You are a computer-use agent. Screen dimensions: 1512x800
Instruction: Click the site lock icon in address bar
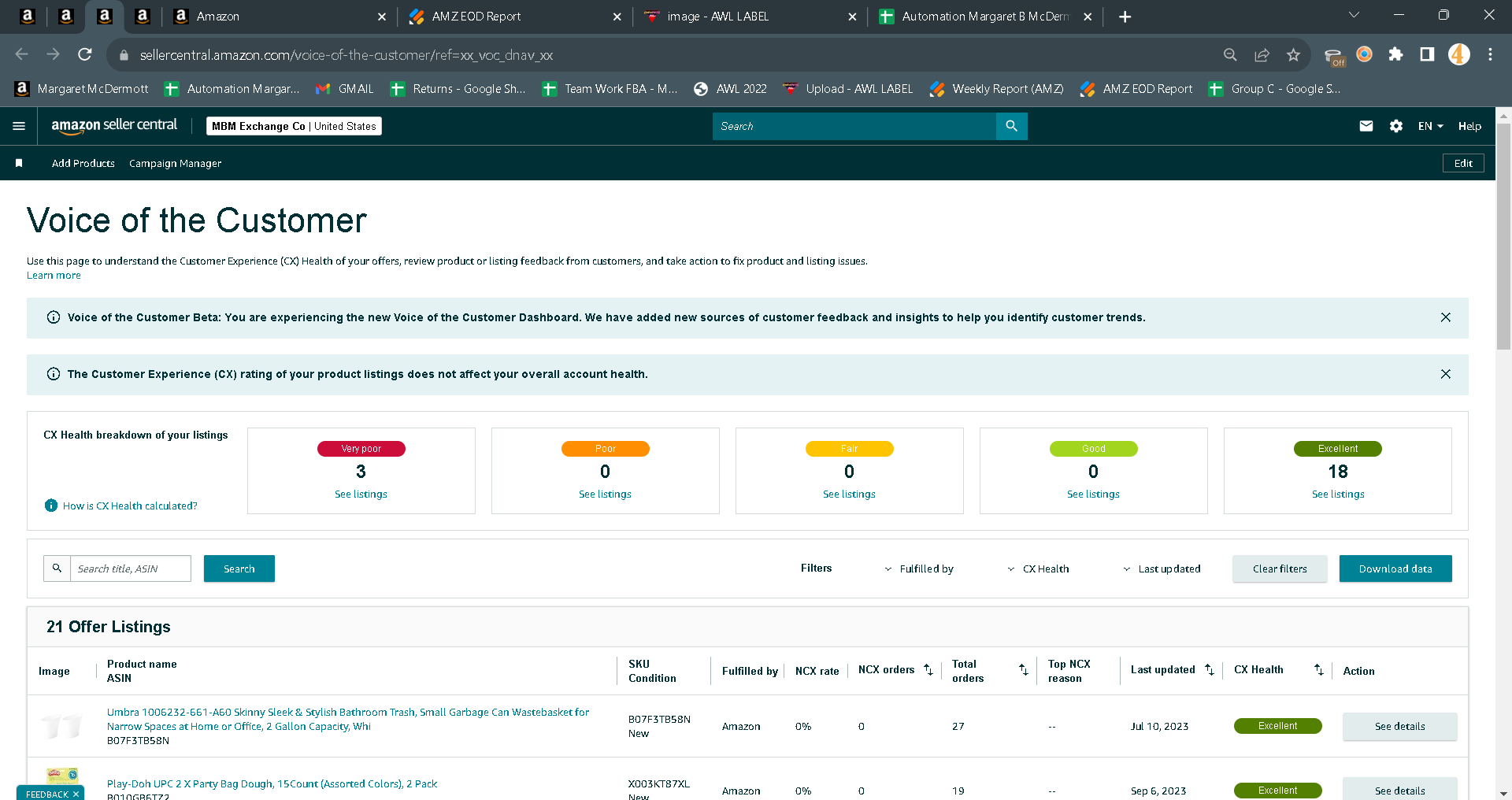(x=123, y=55)
